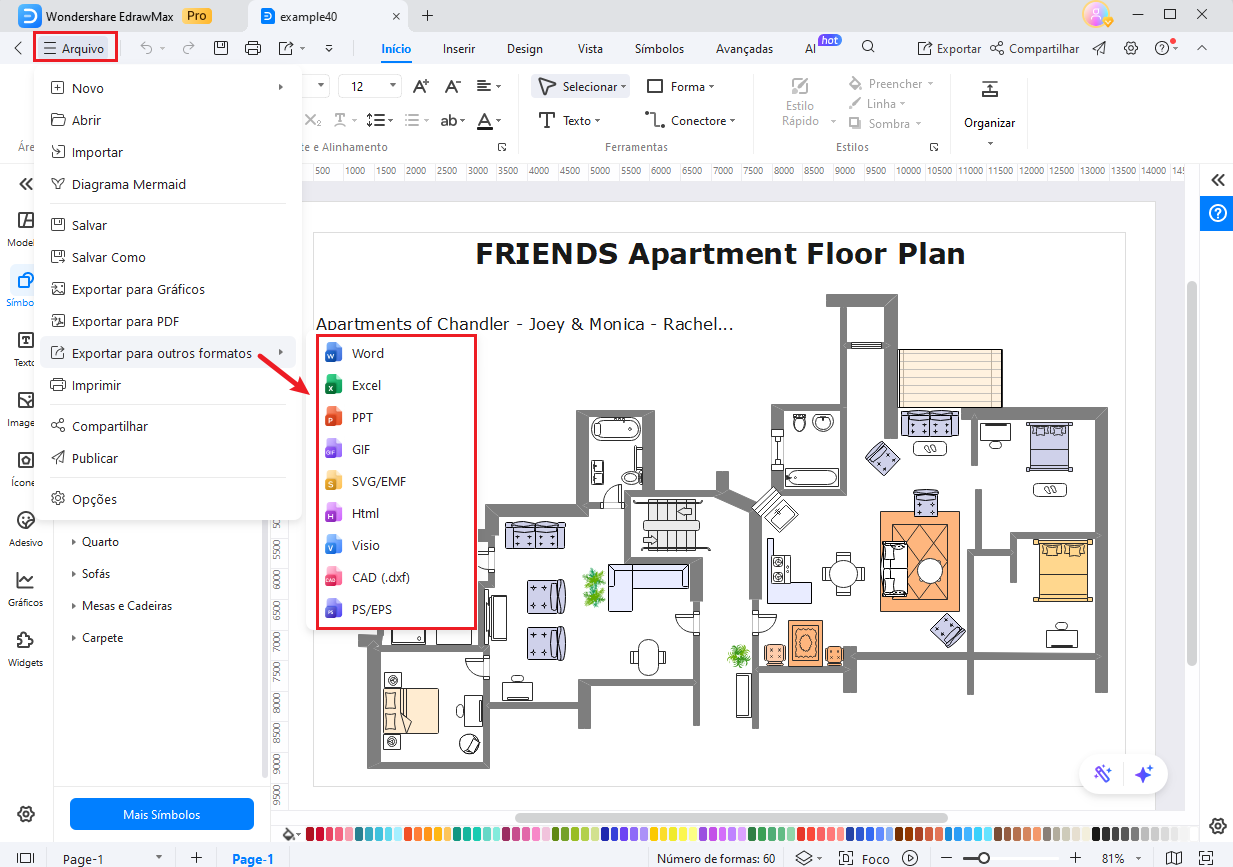Screen dimensions: 1233x867
Task: Expand Carpete symbol category
Action: [97, 638]
